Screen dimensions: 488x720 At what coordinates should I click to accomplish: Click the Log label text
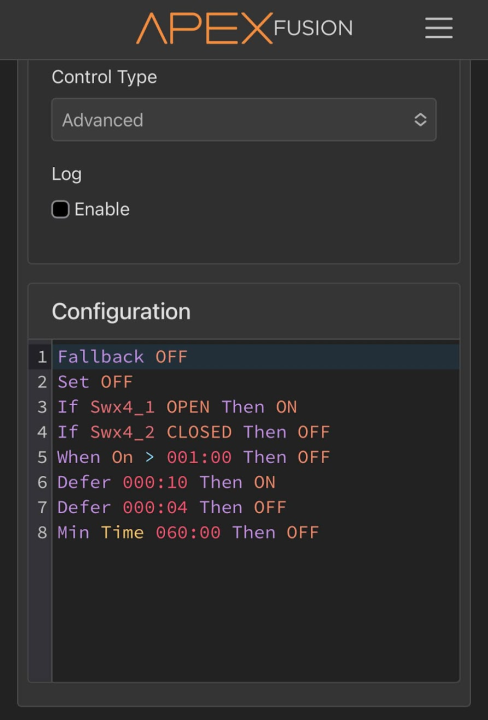[67, 174]
